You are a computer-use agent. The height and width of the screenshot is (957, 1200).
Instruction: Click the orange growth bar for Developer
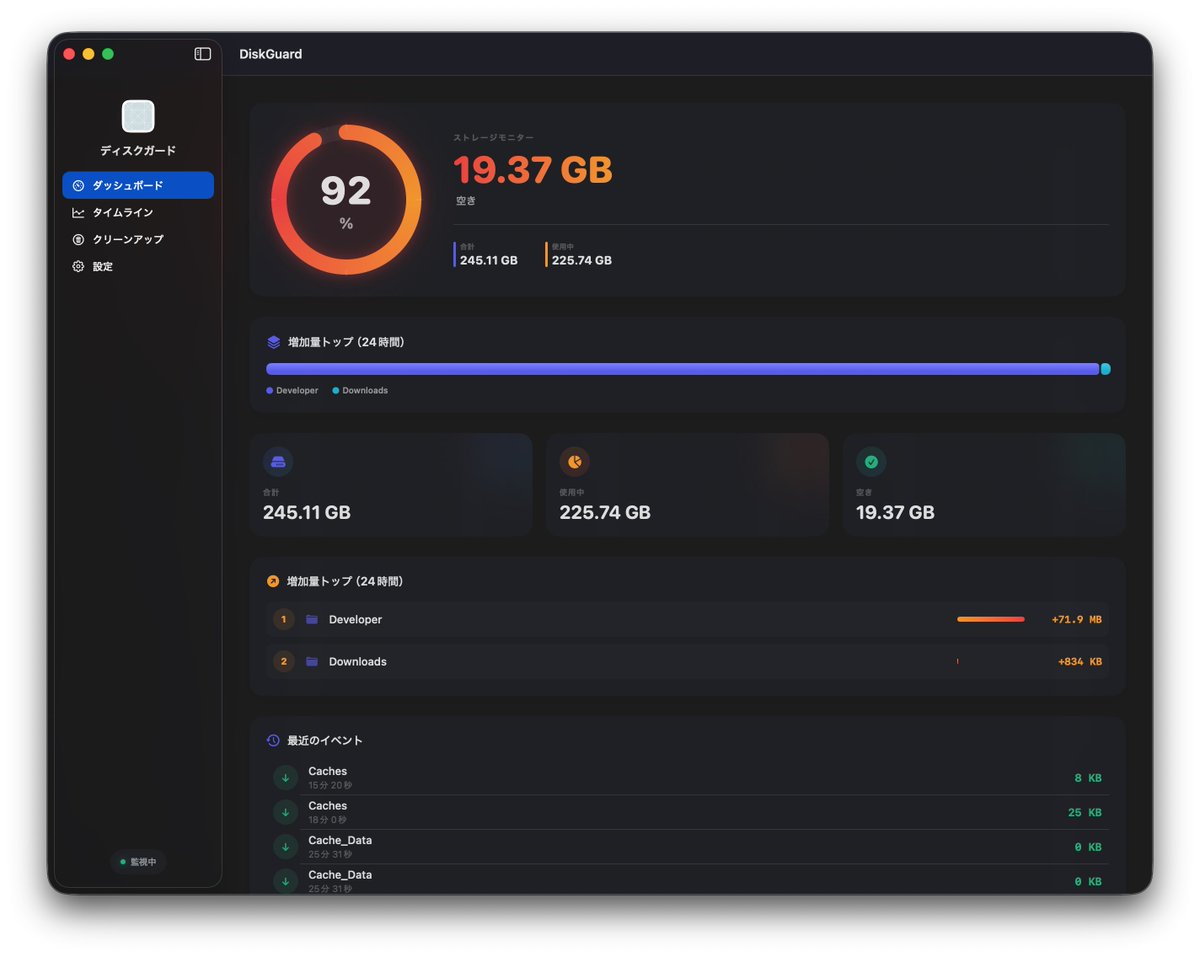click(x=991, y=619)
